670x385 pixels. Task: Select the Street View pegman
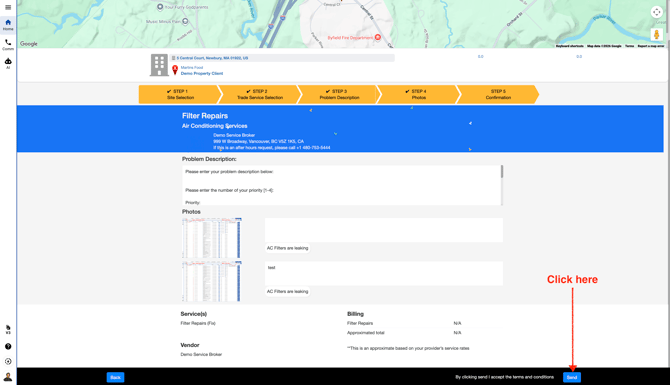[657, 35]
